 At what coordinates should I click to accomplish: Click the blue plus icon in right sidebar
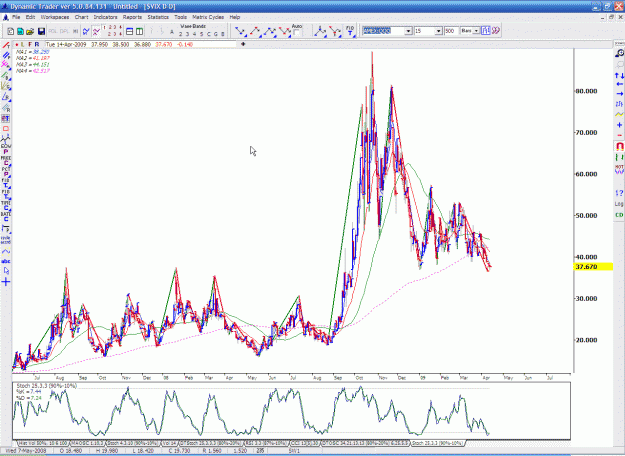point(619,125)
